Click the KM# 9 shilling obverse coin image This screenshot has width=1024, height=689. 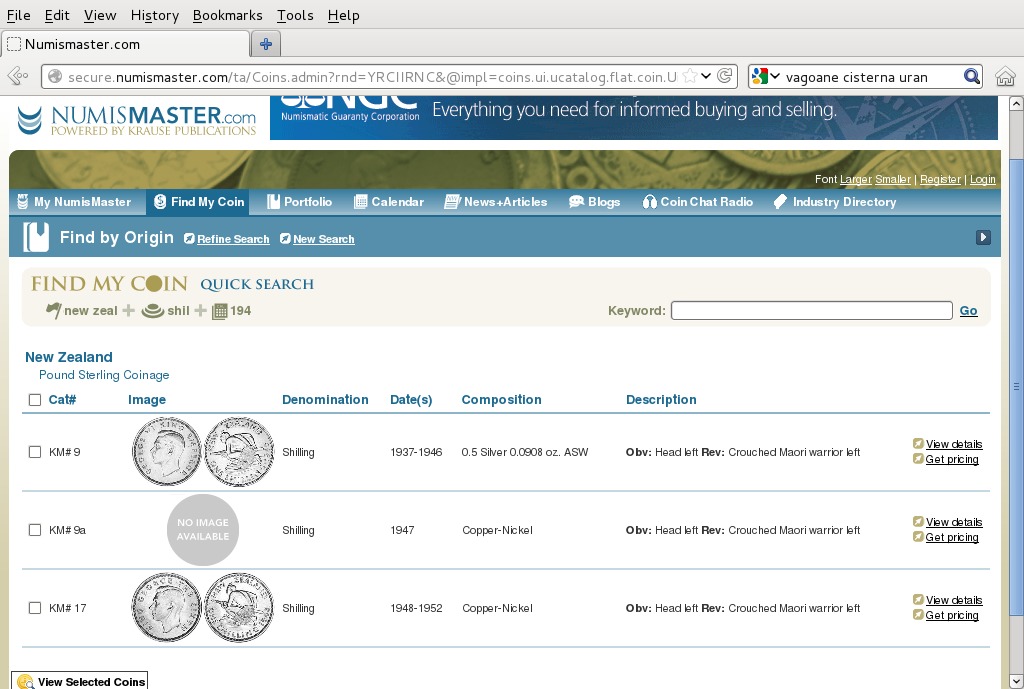[x=167, y=452]
